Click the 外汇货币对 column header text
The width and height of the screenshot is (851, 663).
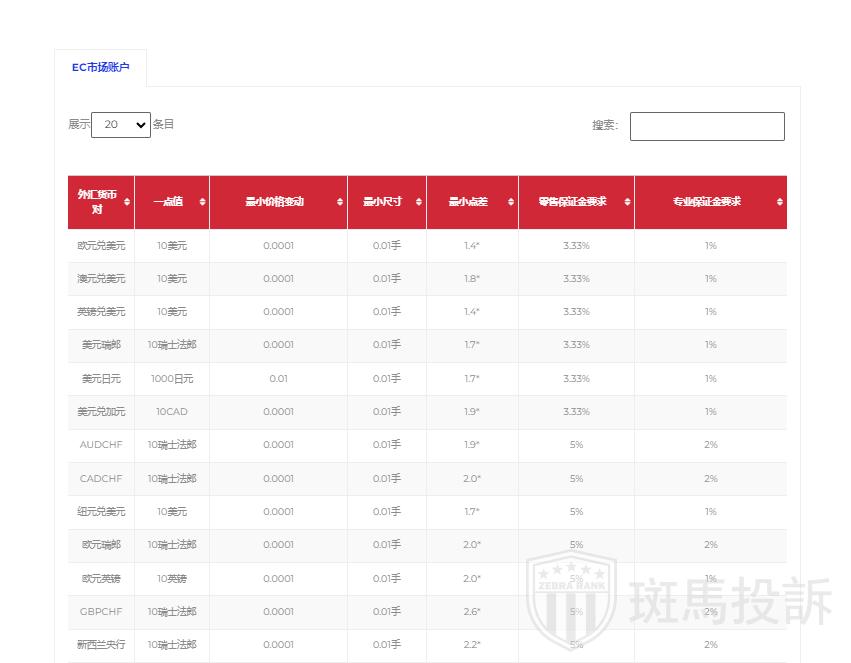tap(97, 202)
